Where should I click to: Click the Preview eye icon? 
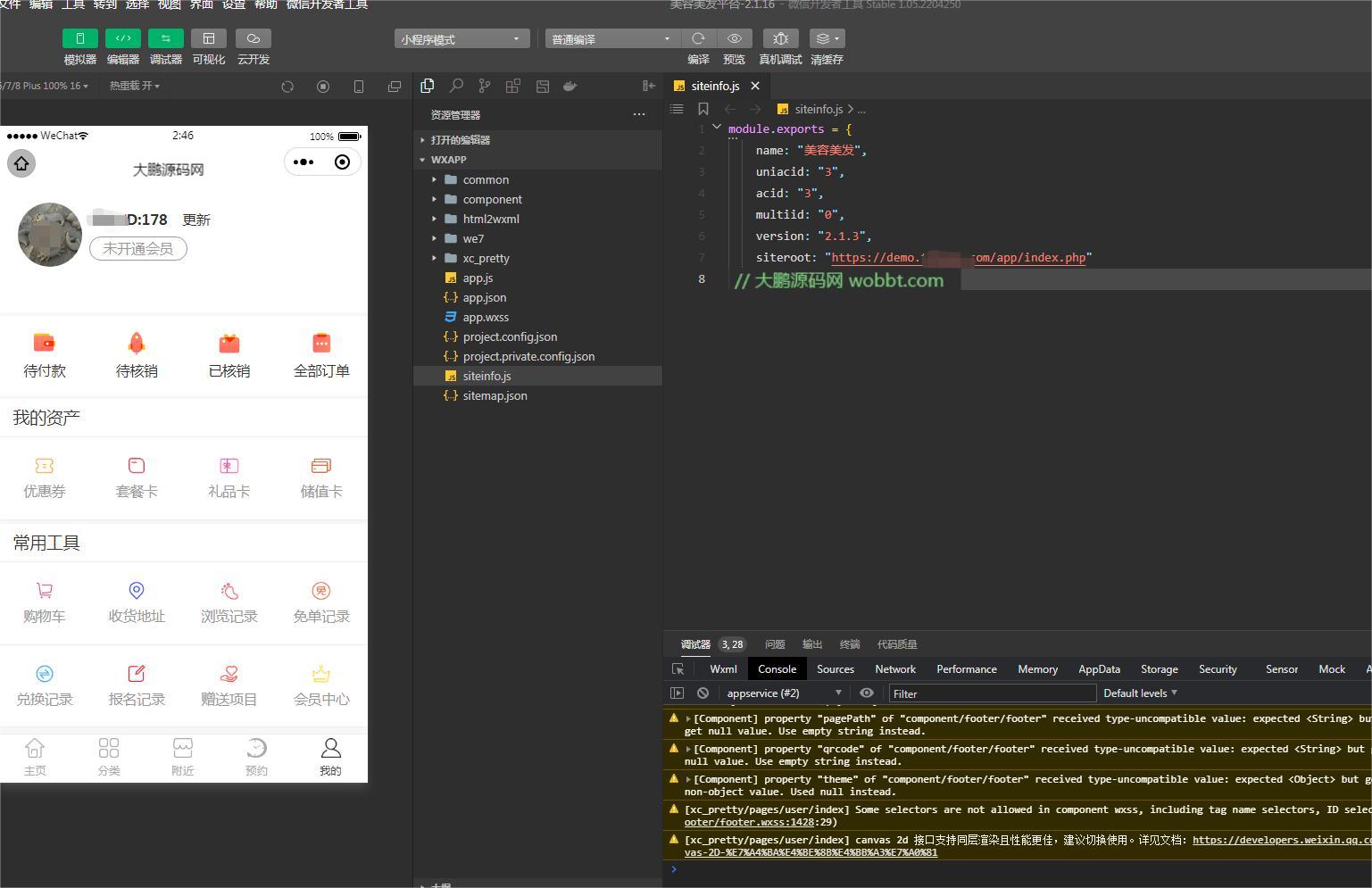click(734, 38)
